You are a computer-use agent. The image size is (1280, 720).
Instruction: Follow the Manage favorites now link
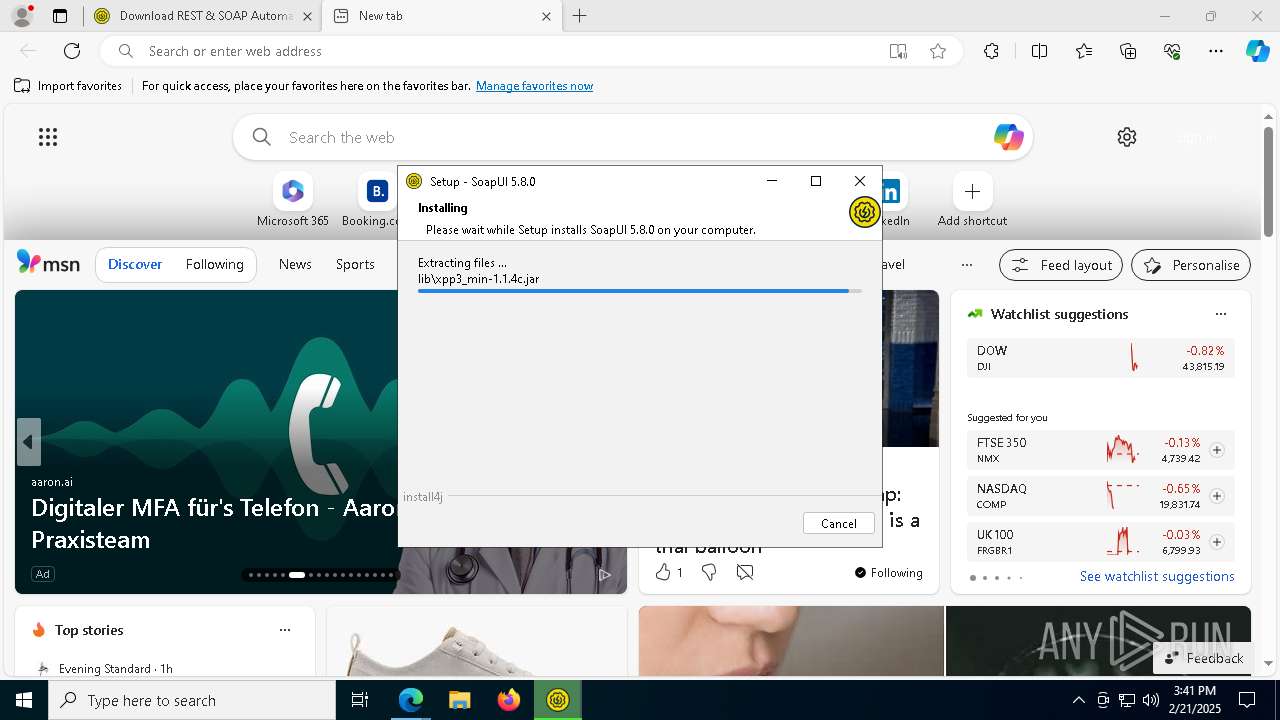click(x=534, y=86)
